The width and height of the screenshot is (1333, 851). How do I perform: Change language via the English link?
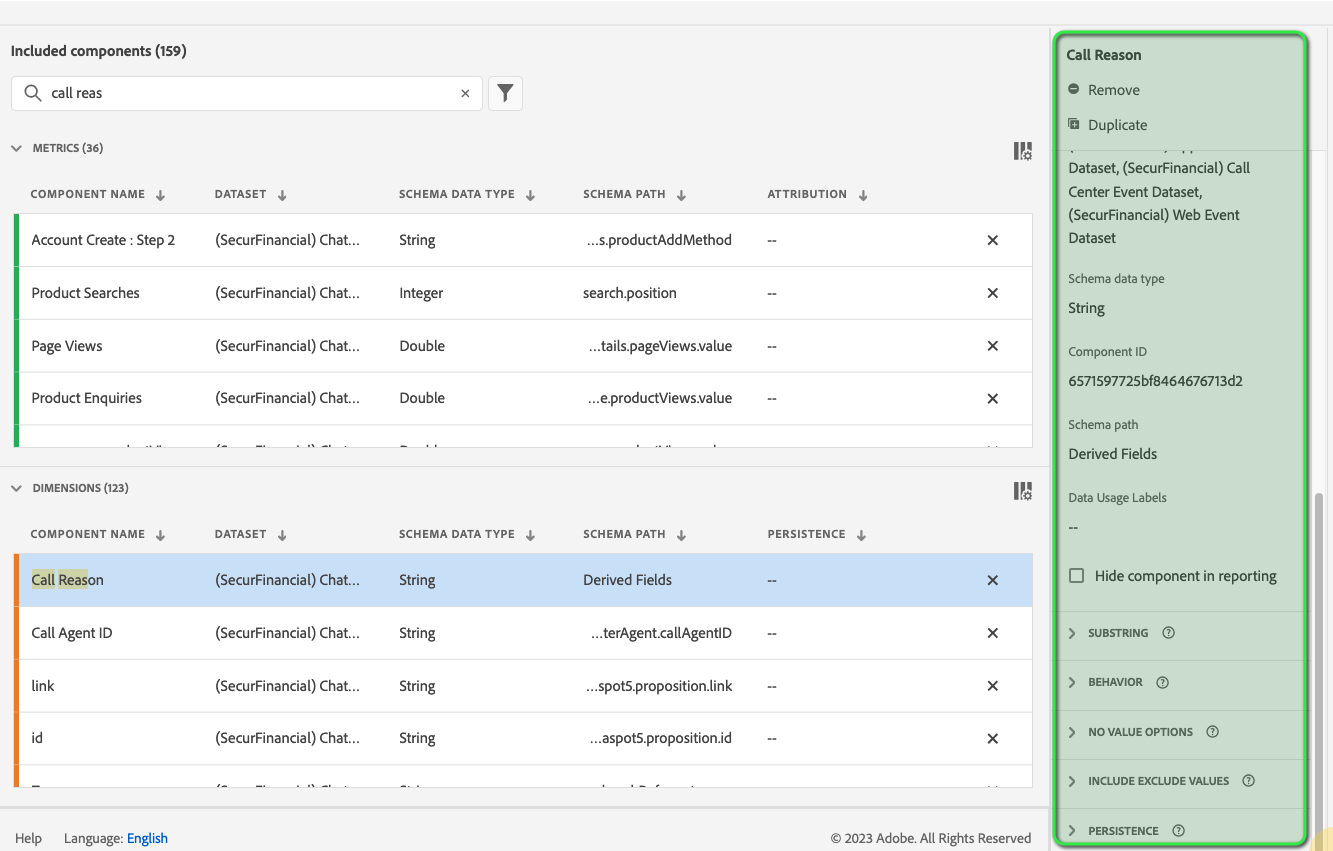click(x=147, y=838)
